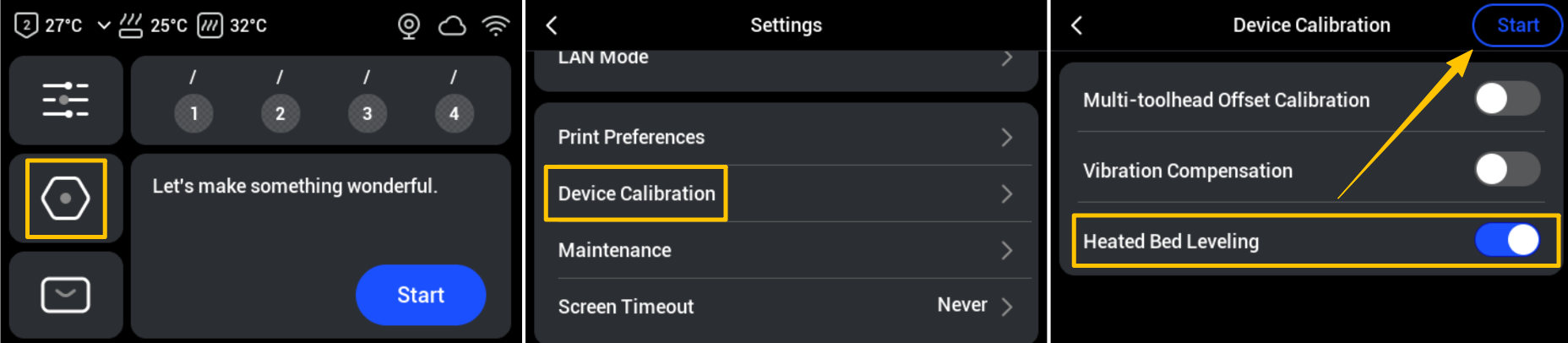The height and width of the screenshot is (343, 1568).
Task: Select filament slot 3
Action: [367, 113]
